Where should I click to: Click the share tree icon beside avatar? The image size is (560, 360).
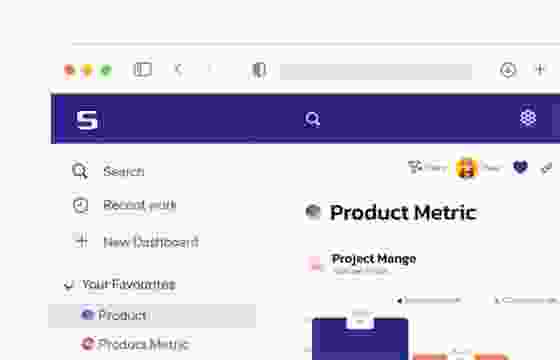point(415,166)
